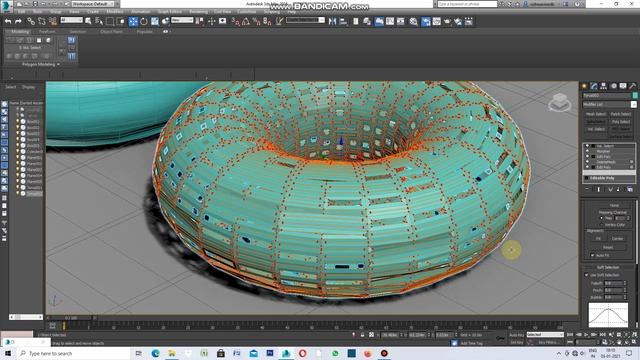The image size is (640, 360).
Task: Click the Patch Select modifier button
Action: [x=621, y=114]
